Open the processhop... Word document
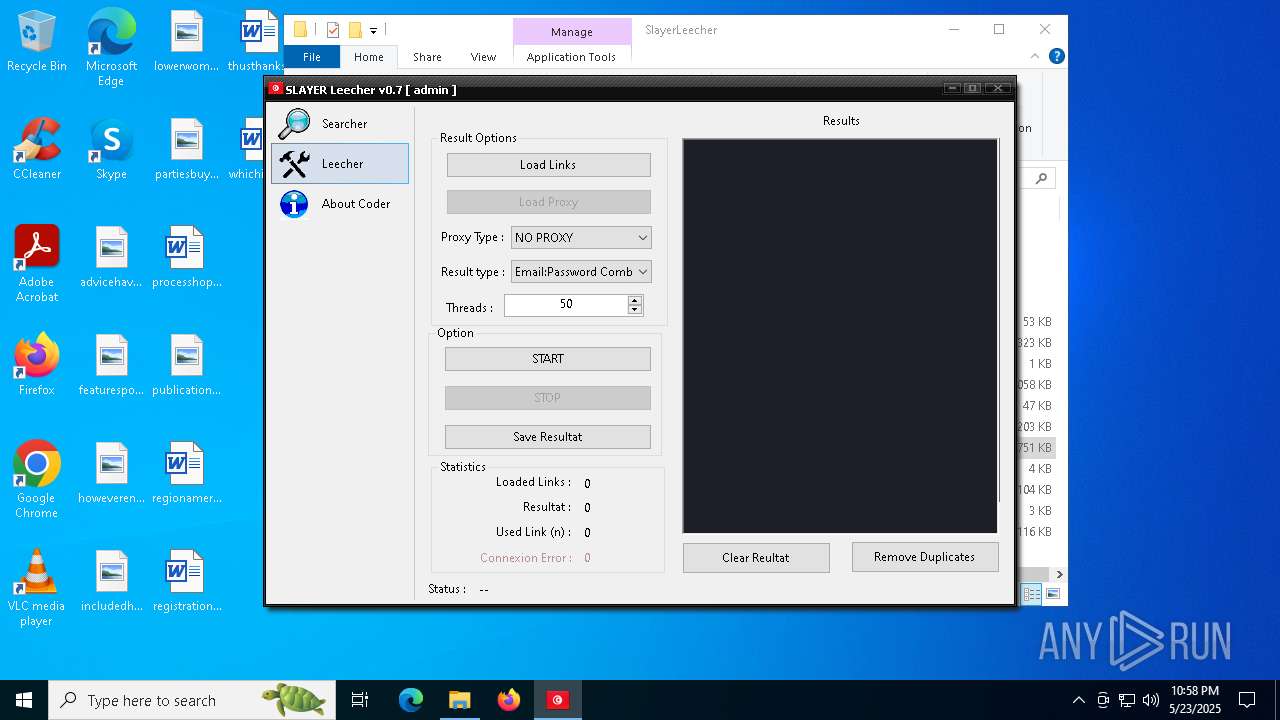This screenshot has height=720, width=1280. 186,257
